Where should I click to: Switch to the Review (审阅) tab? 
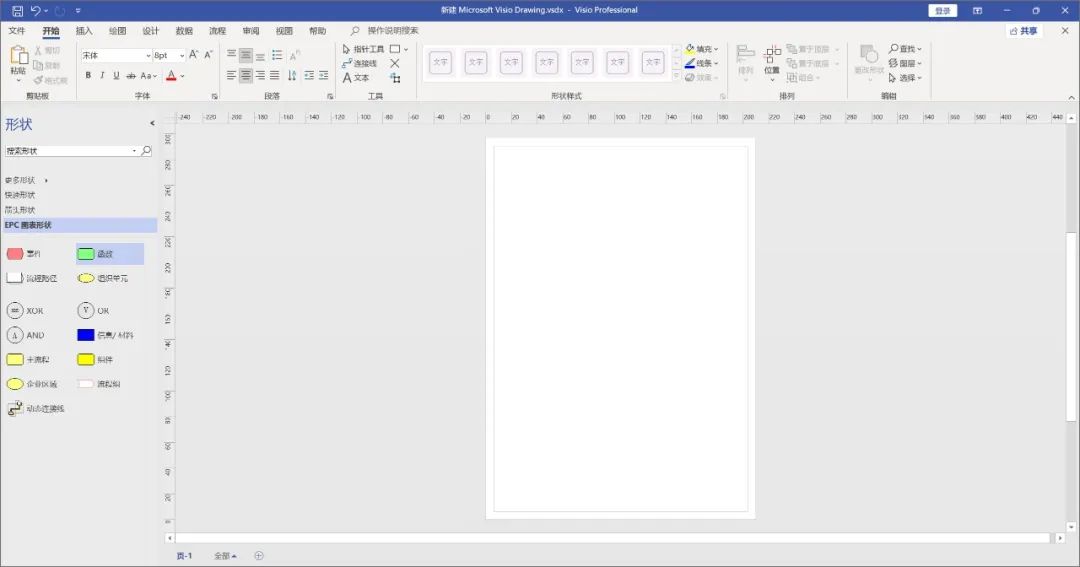251,31
